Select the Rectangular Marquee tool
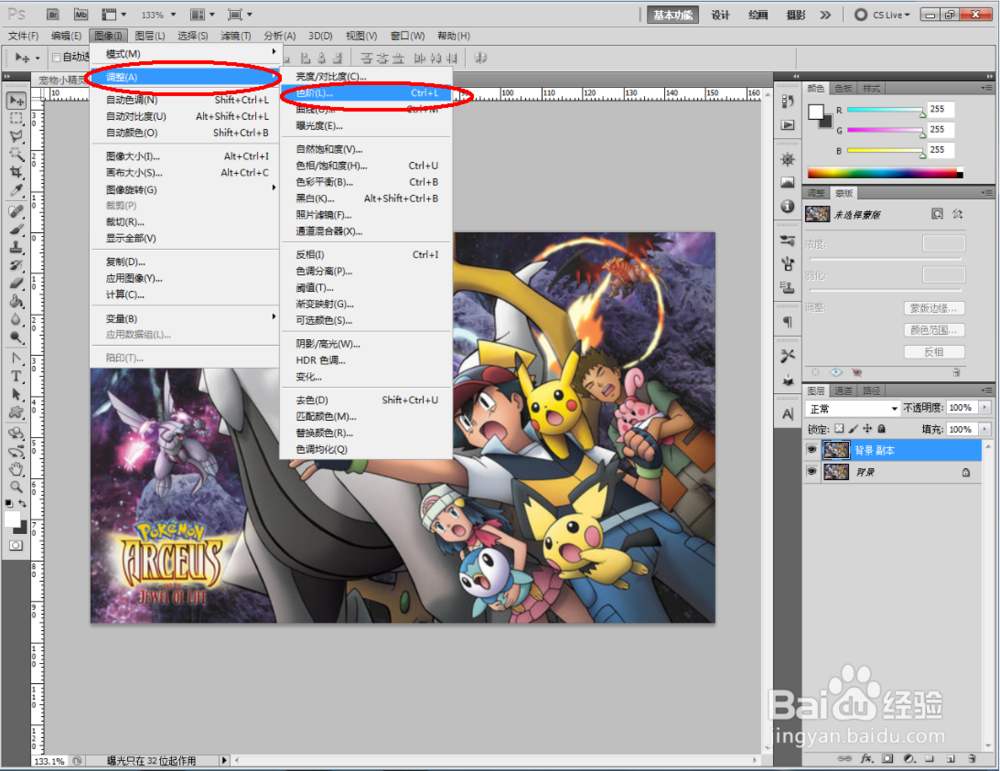This screenshot has width=1000, height=771. click(x=16, y=119)
